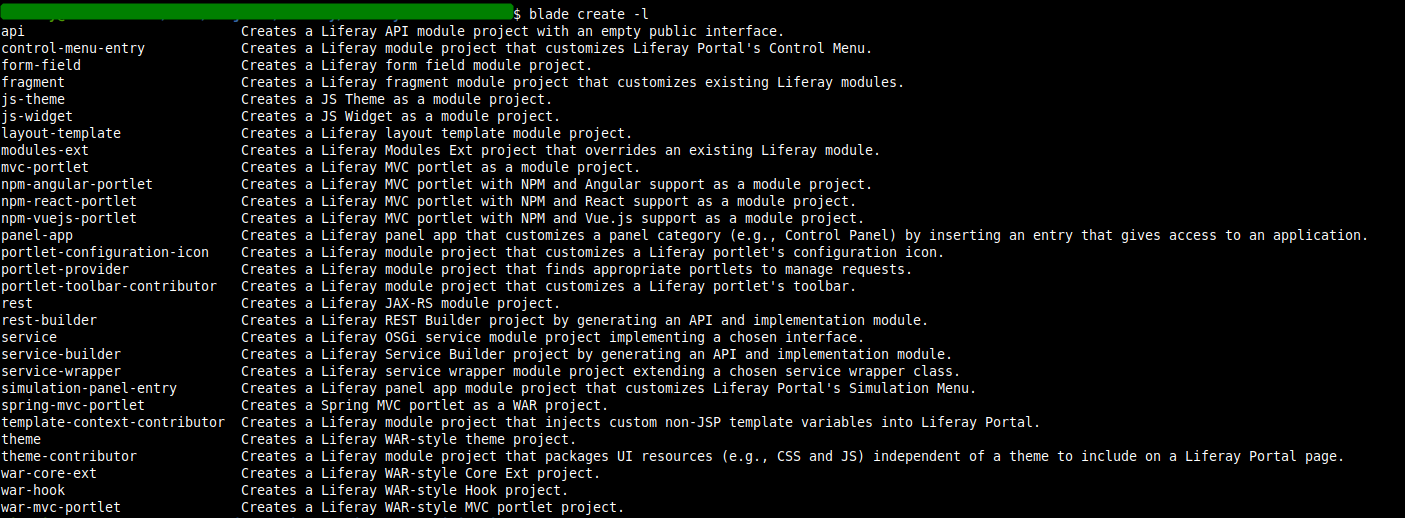Select the 'template-context-contributor' template name
The width and height of the screenshot is (1405, 518).
(113, 422)
